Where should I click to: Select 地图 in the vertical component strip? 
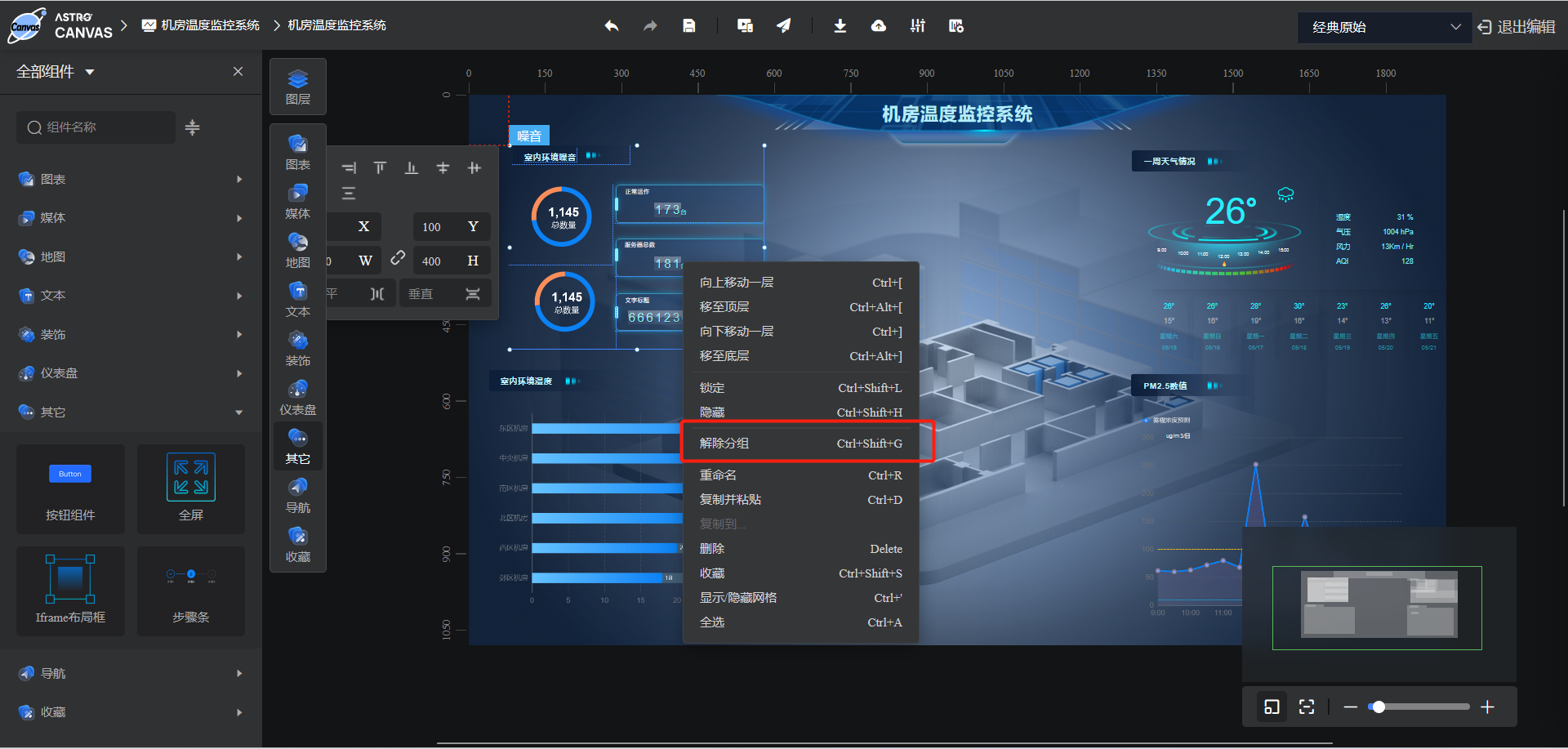[x=298, y=250]
